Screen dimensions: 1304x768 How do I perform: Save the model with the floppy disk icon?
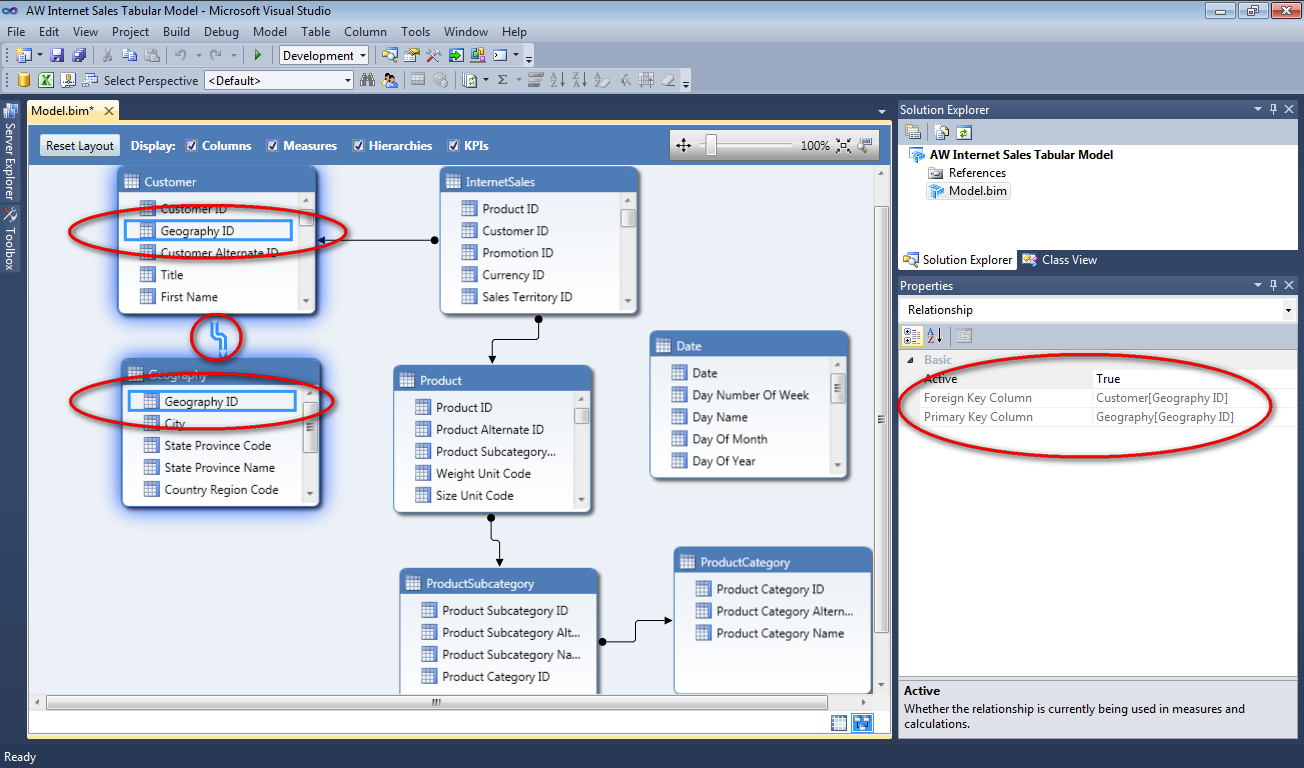pos(57,56)
